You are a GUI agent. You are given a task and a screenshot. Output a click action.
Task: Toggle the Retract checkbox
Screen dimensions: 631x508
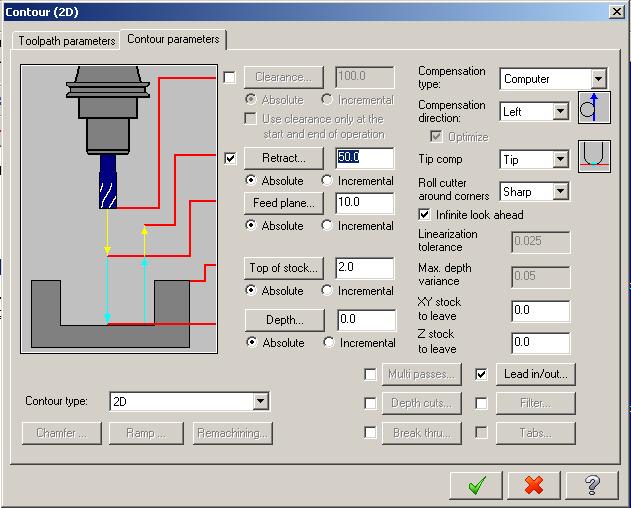click(230, 159)
